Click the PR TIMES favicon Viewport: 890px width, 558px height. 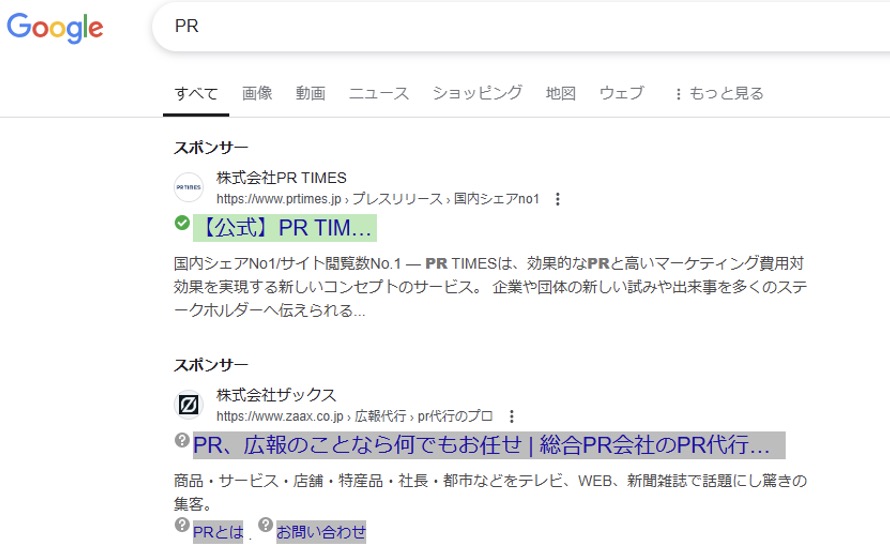pos(188,187)
